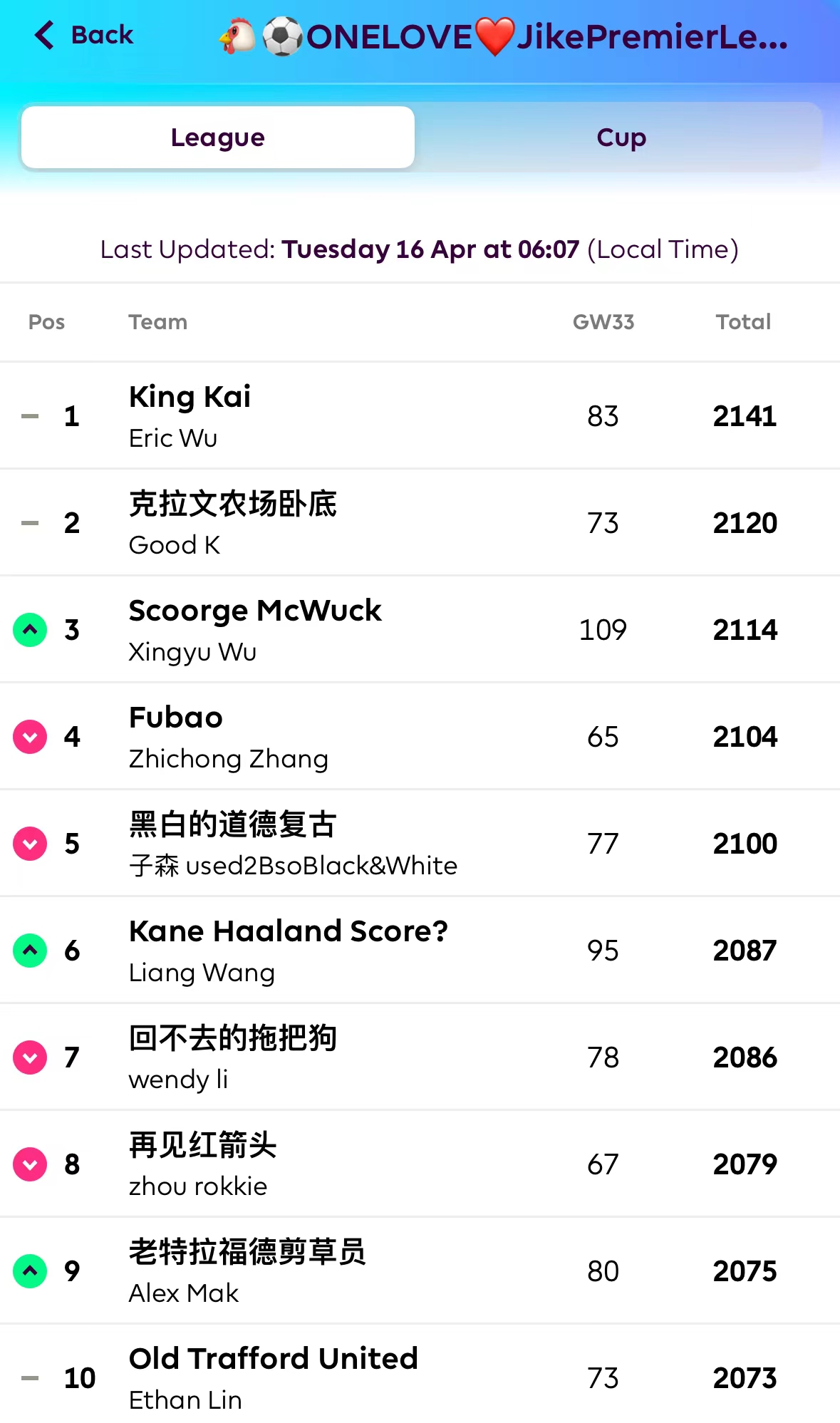Viewport: 840px width, 1423px height.
Task: Click red down arrow beside Fubao
Action: point(30,737)
